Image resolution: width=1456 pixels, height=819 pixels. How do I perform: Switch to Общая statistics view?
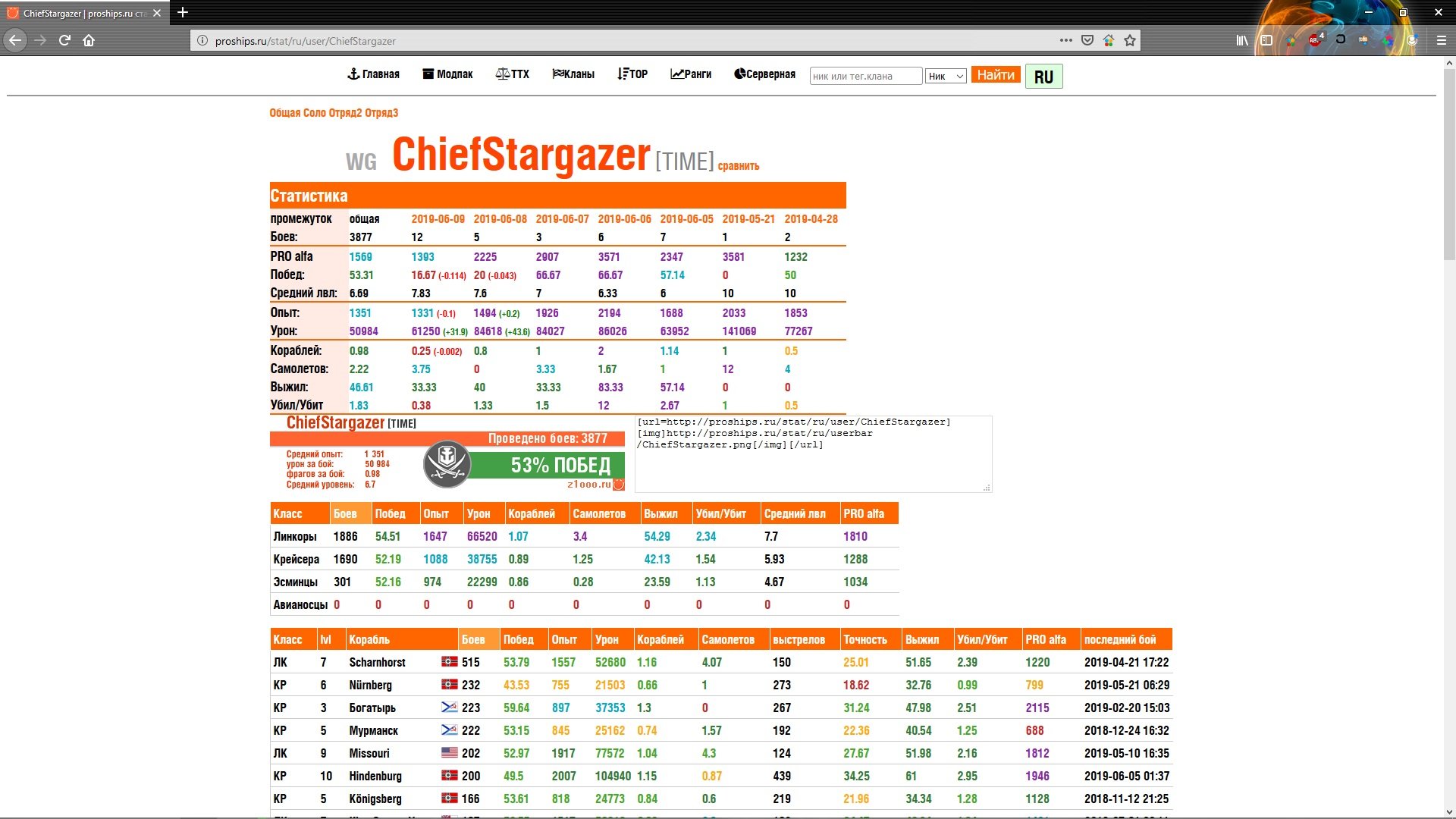pyautogui.click(x=285, y=113)
